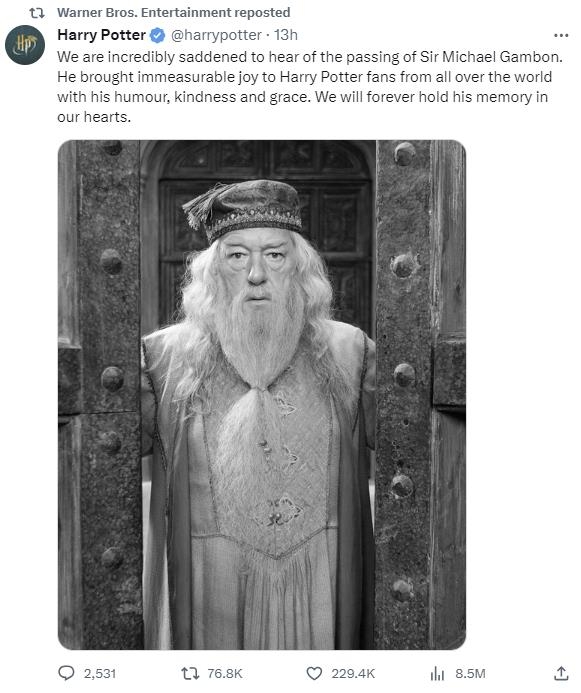The width and height of the screenshot is (581, 693).
Task: Like the post with the heart icon
Action: point(314,674)
